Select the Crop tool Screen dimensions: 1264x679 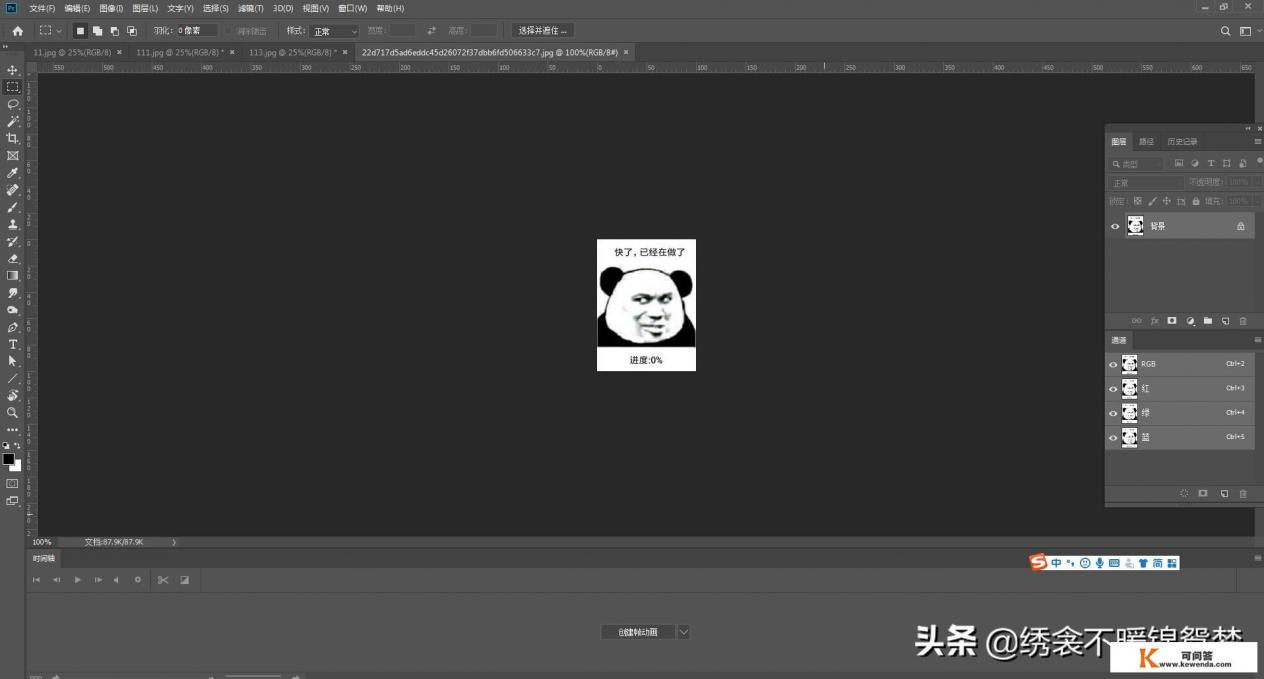tap(12, 138)
